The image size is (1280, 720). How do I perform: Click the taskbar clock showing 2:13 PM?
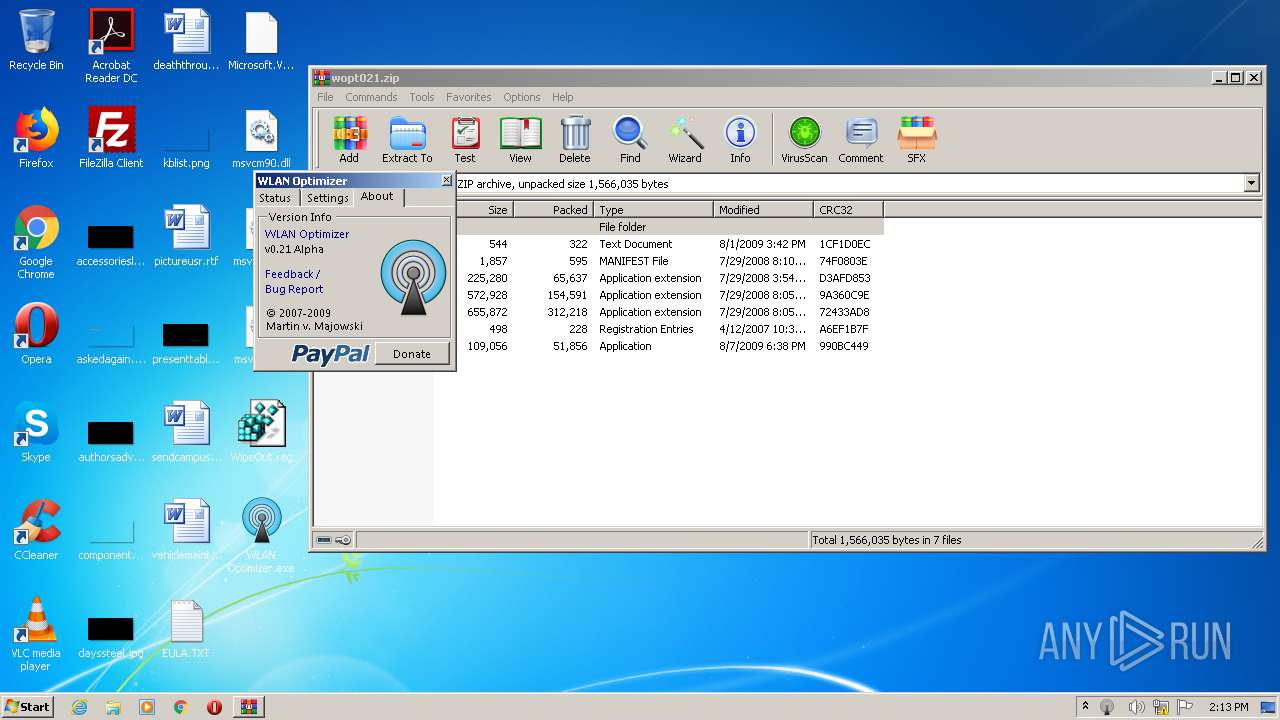point(1228,707)
